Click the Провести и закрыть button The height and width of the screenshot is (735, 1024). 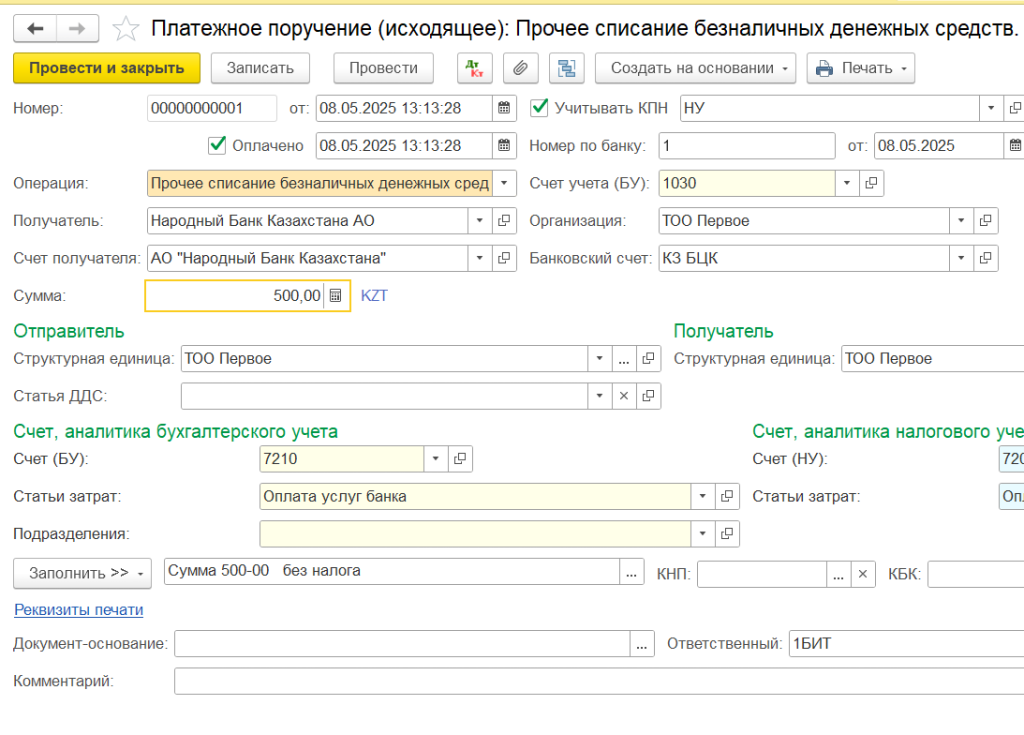[x=107, y=68]
